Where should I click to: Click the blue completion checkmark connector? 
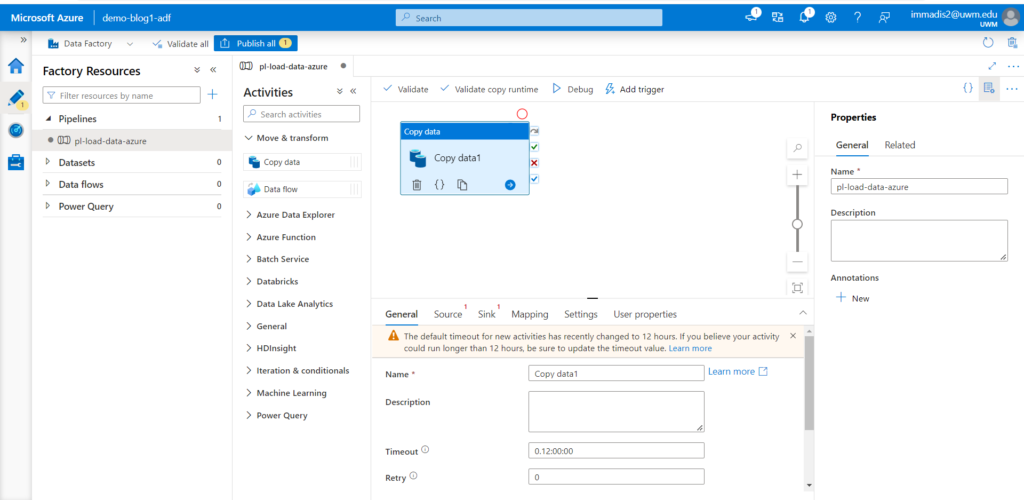click(534, 179)
